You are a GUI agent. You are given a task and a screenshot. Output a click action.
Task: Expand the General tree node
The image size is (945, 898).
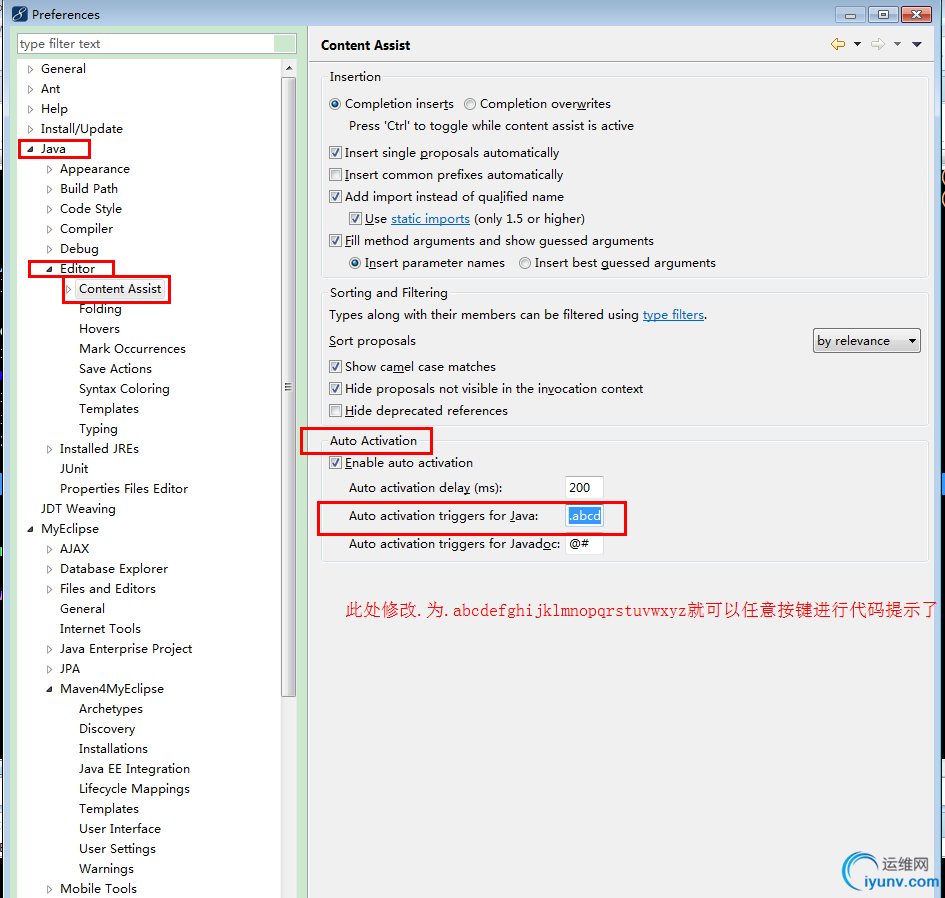(x=30, y=69)
